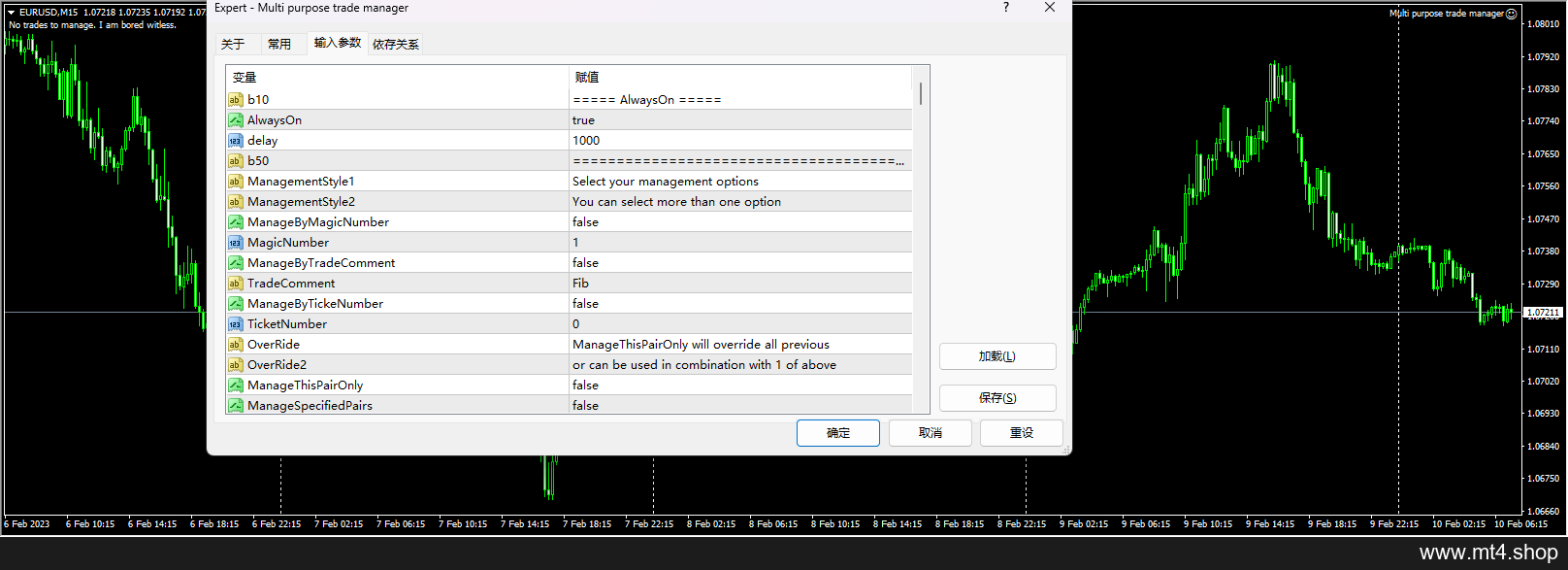Click the string icon beside ManagementStyle2
This screenshot has height=570, width=1568.
click(236, 202)
